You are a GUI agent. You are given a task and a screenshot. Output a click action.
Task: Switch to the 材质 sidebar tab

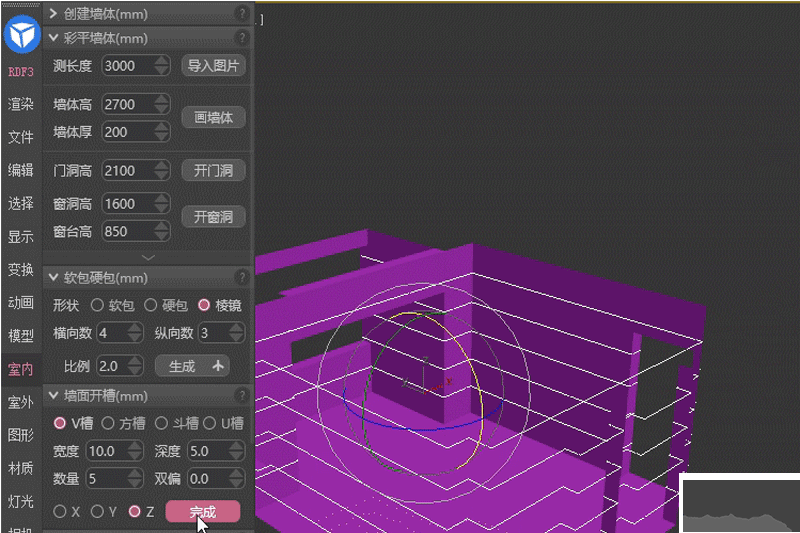pyautogui.click(x=21, y=467)
